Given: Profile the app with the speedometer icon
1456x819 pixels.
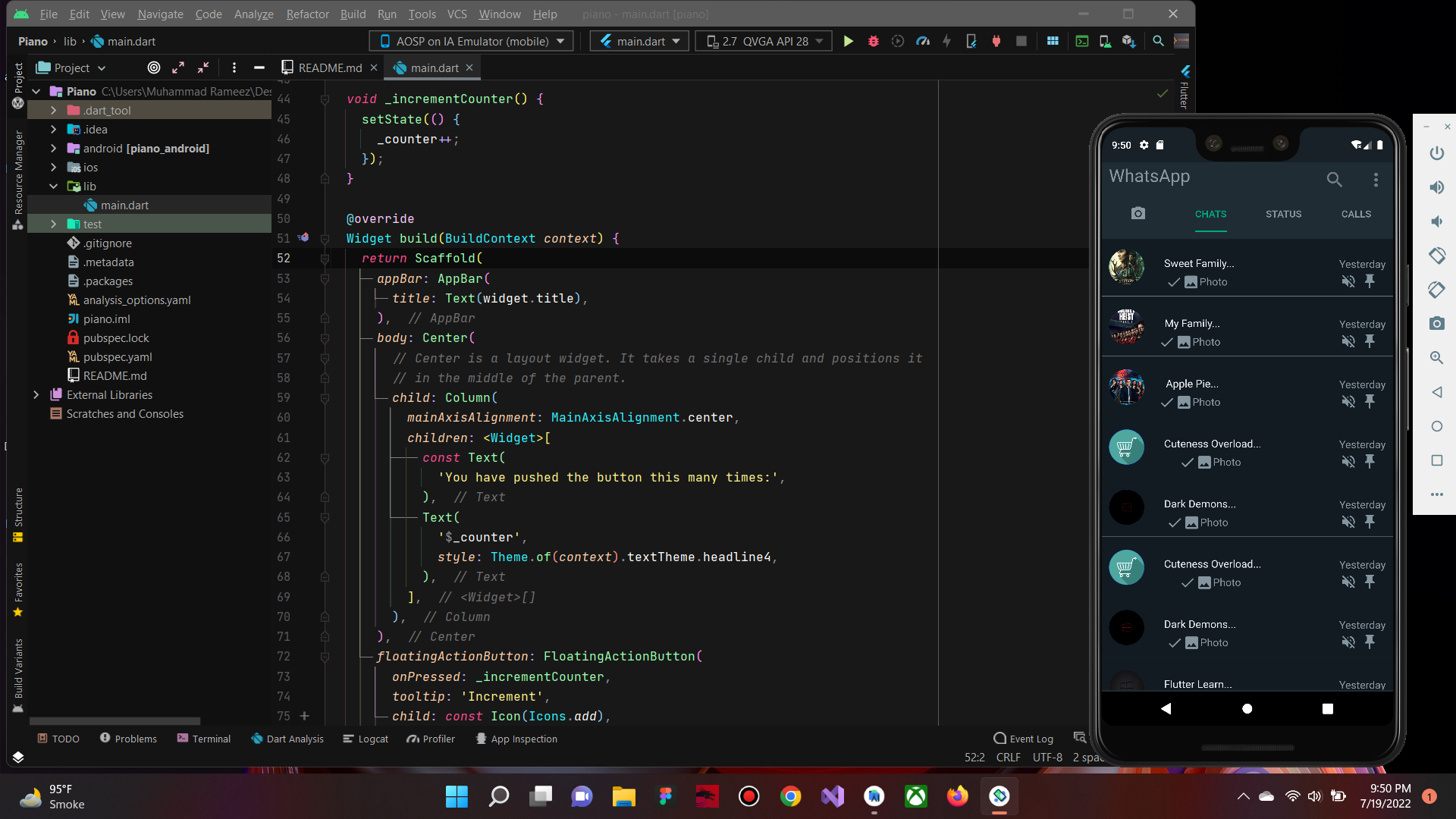Looking at the screenshot, I should 922,41.
